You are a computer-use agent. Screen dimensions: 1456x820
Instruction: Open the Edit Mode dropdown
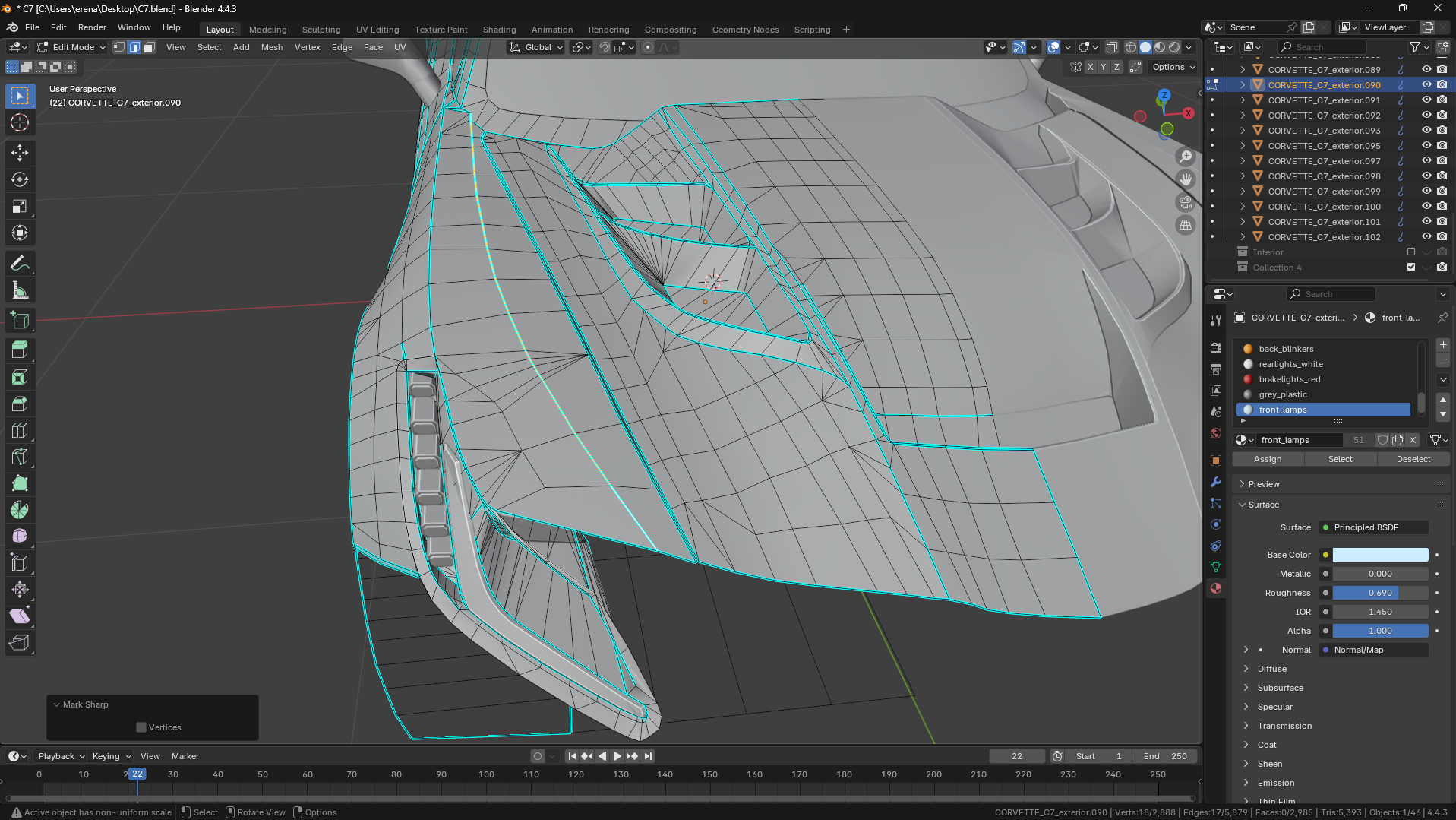tap(72, 47)
